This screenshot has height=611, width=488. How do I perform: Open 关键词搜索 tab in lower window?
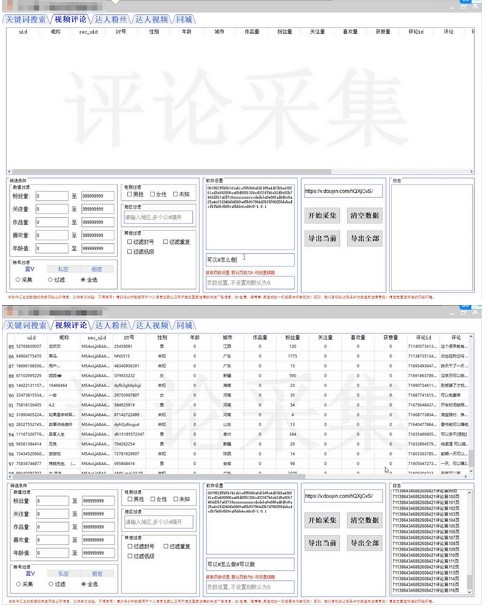(27, 325)
